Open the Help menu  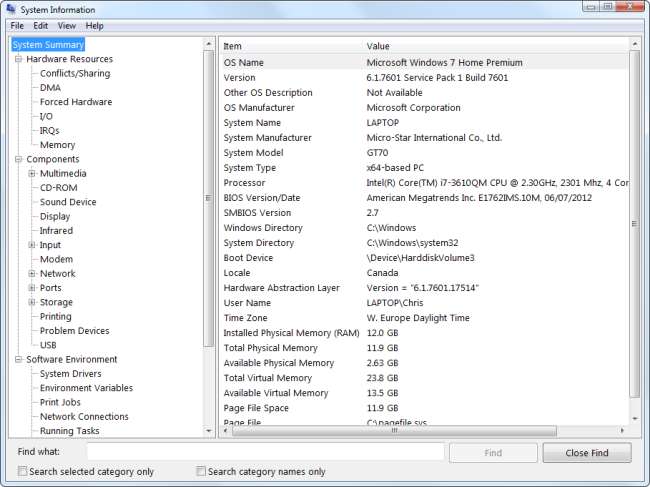(94, 25)
